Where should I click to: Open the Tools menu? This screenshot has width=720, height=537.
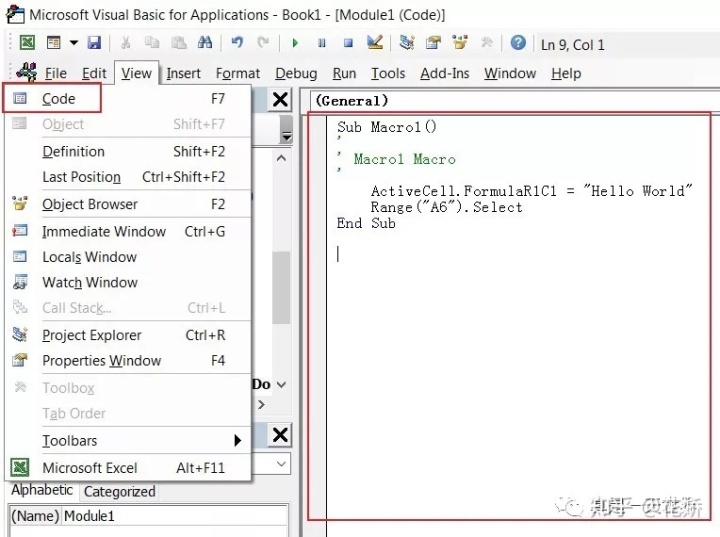tap(388, 73)
